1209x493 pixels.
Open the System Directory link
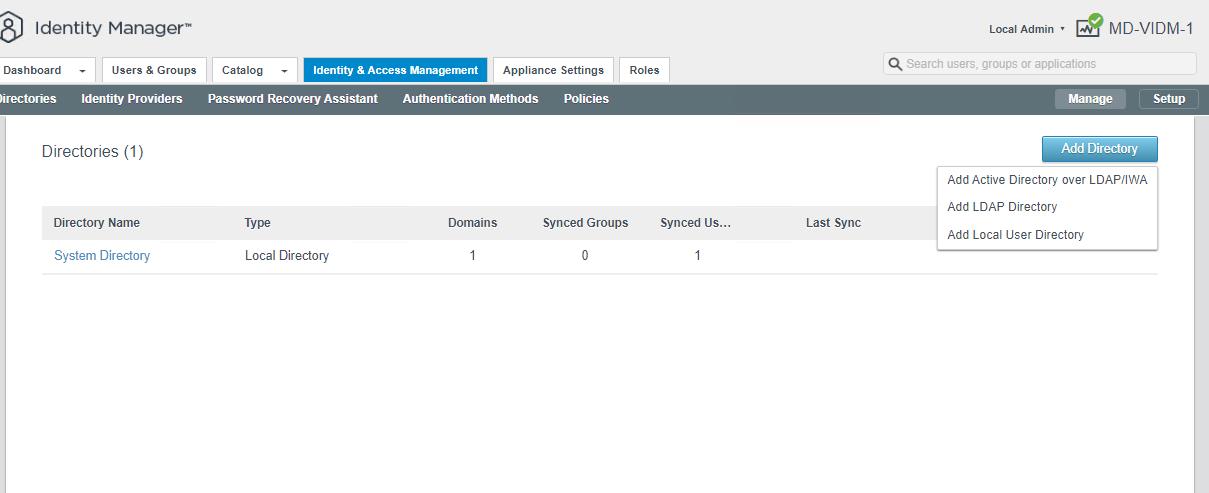click(x=102, y=256)
